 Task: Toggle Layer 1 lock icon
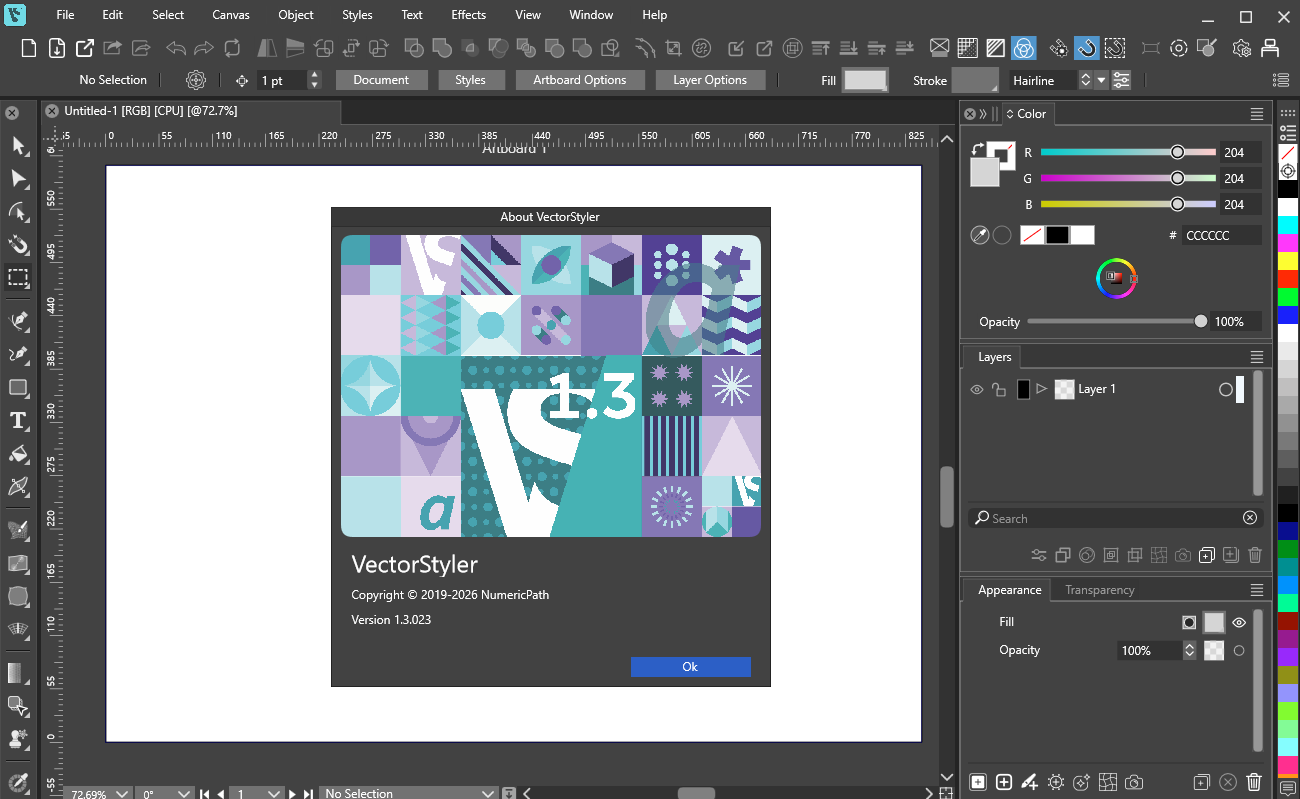pos(998,389)
